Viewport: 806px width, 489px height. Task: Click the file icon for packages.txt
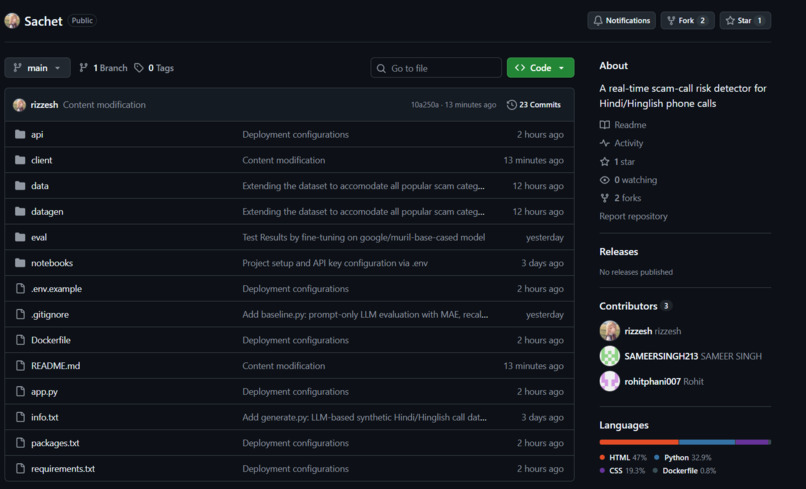(20, 443)
